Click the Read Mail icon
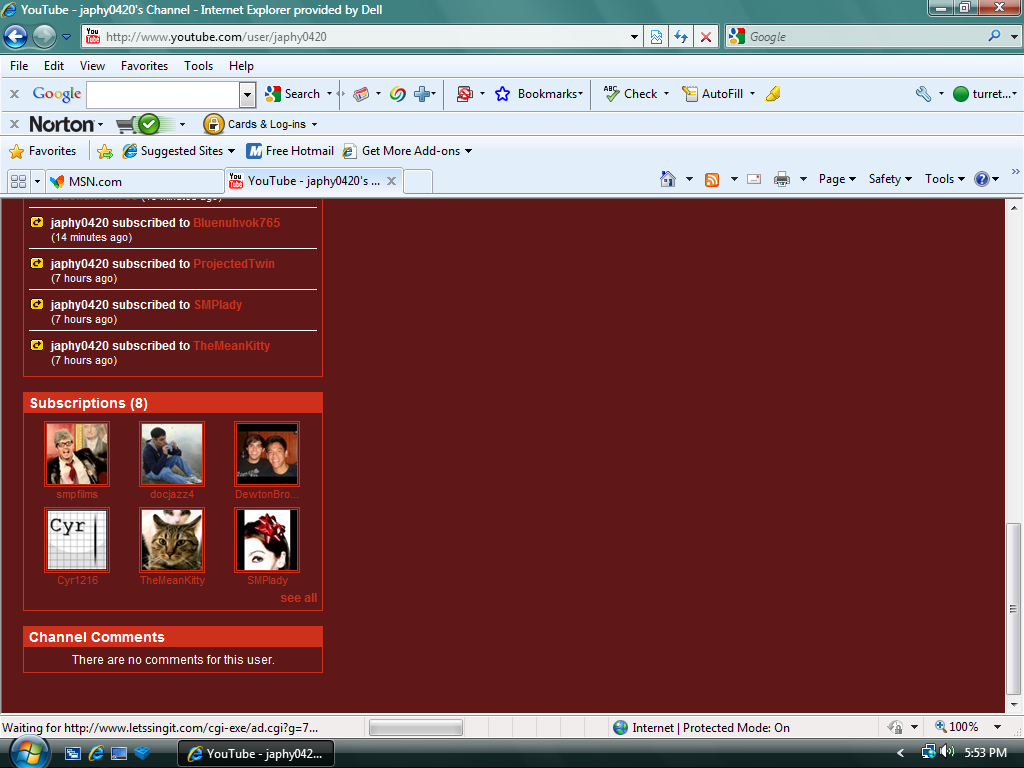This screenshot has width=1024, height=768. [754, 179]
